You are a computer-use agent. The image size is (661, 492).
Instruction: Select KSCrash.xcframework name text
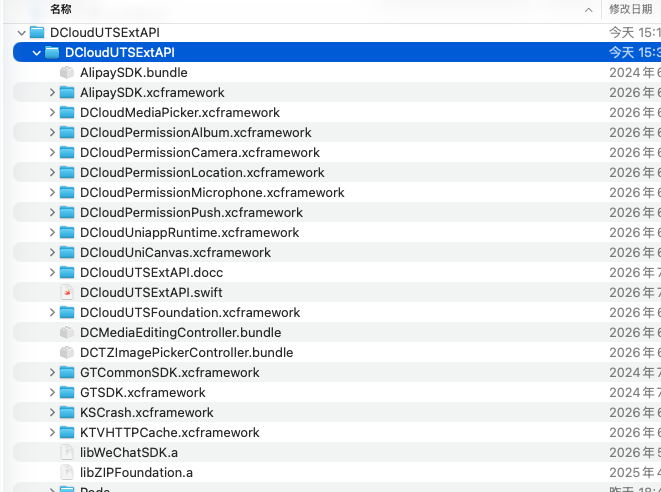[147, 413]
